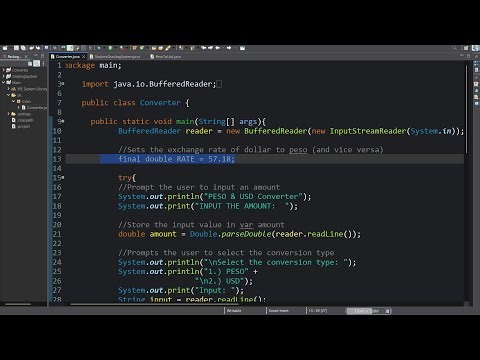Screen dimensions: 480x360
Task: Click line number 13 in the gutter
Action: [57, 159]
